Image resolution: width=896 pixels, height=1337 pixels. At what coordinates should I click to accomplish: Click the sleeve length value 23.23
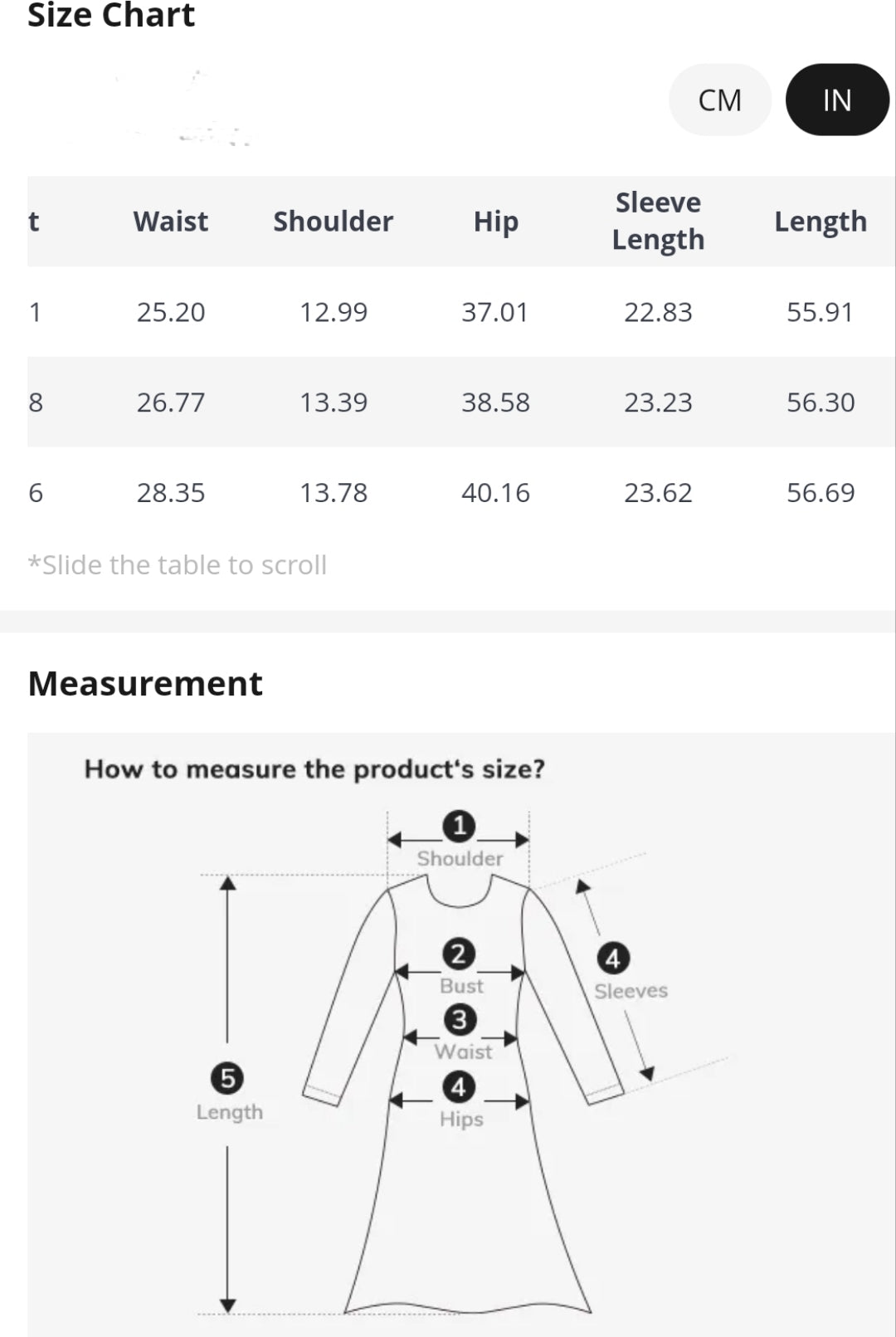[658, 403]
